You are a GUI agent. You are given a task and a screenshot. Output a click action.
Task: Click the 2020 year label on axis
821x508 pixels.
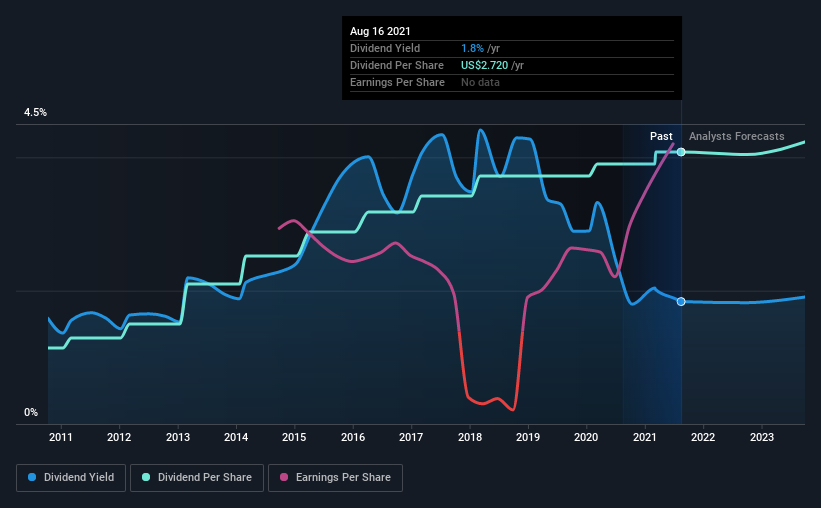pyautogui.click(x=586, y=437)
